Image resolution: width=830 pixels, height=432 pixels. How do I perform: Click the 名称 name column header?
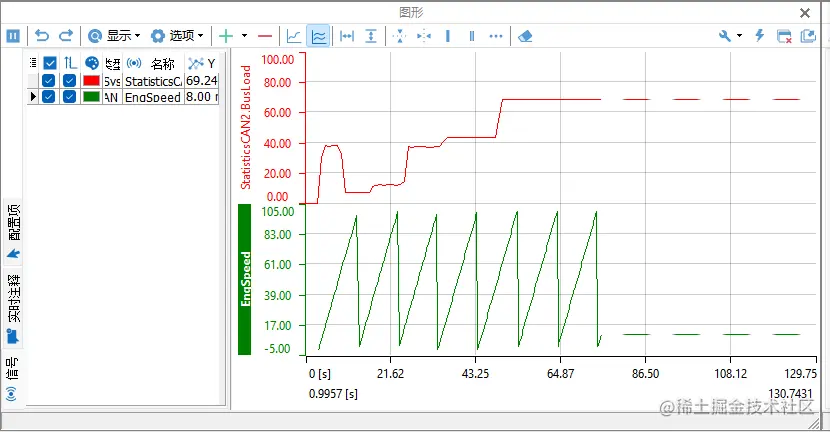tap(163, 64)
